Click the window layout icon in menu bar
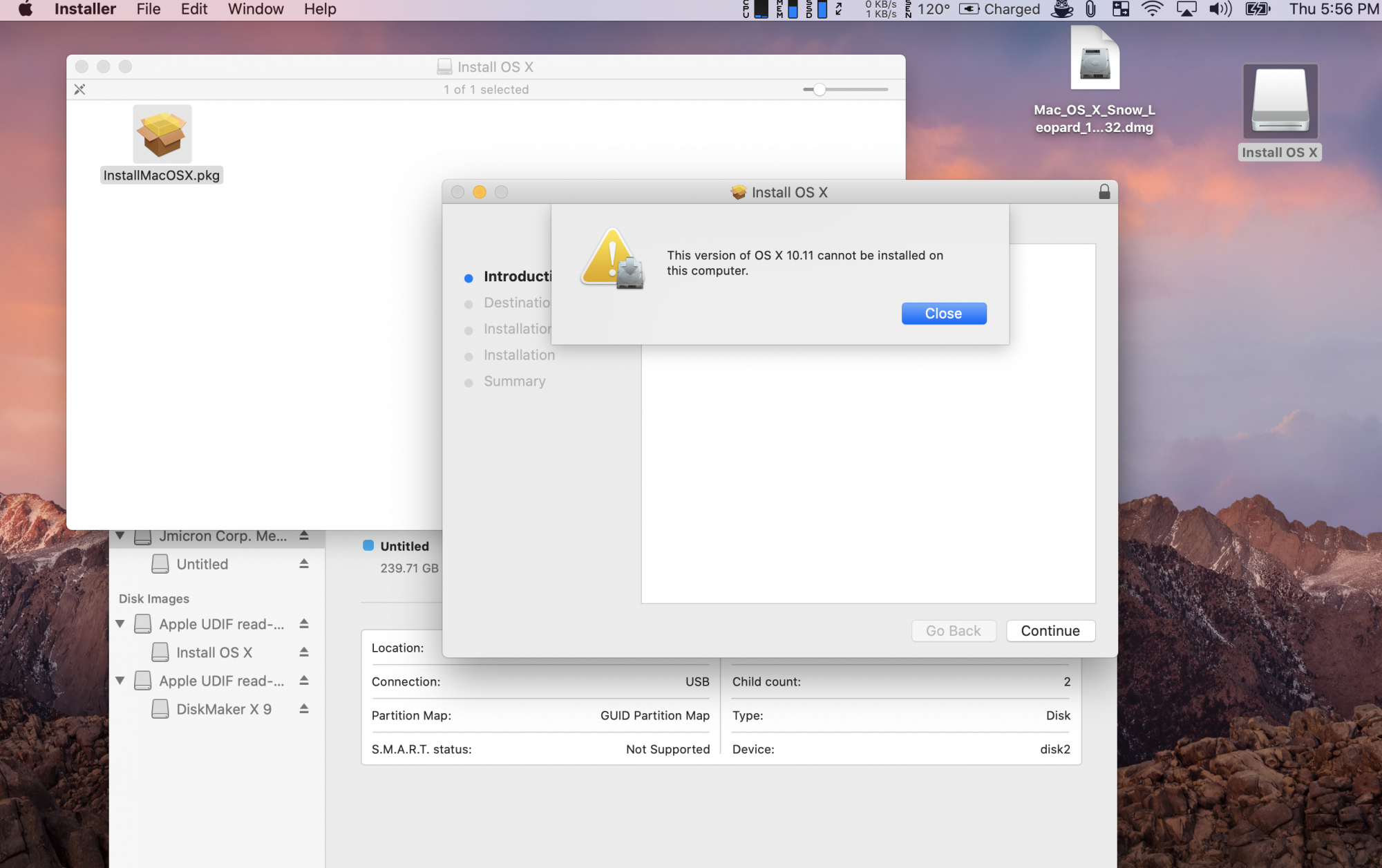 (x=1121, y=9)
